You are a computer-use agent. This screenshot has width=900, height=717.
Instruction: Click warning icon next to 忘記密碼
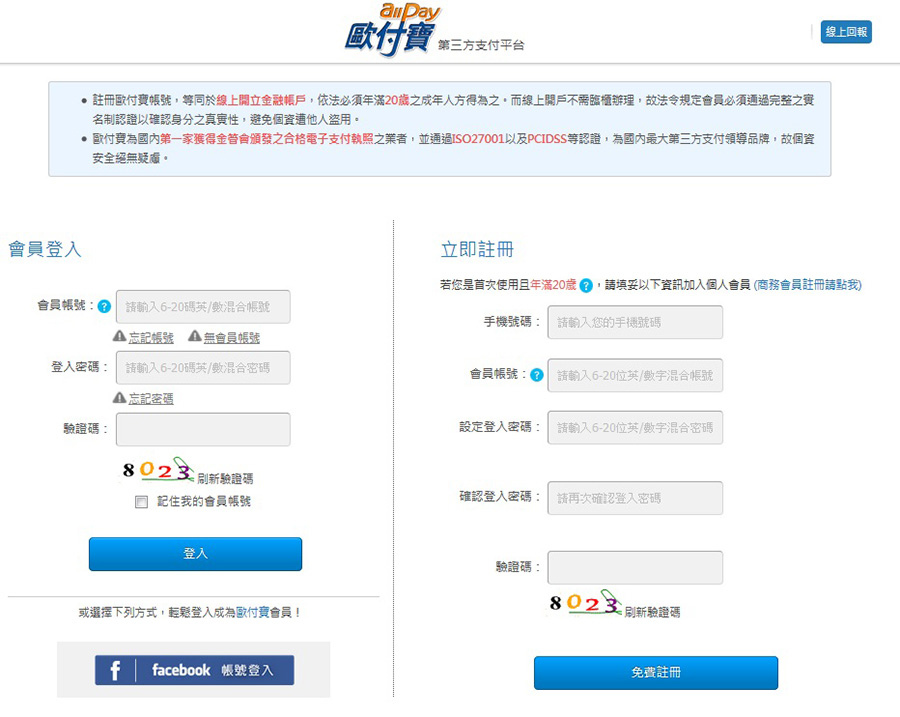point(119,397)
